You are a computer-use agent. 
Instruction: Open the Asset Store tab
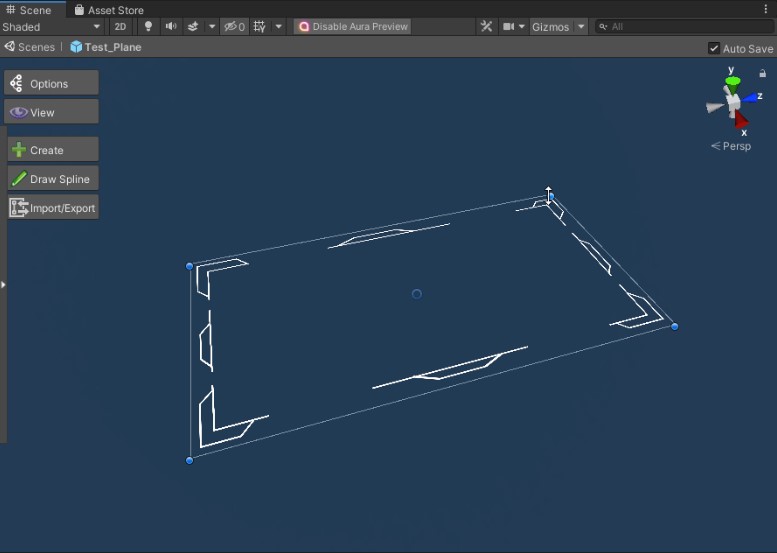tap(109, 10)
